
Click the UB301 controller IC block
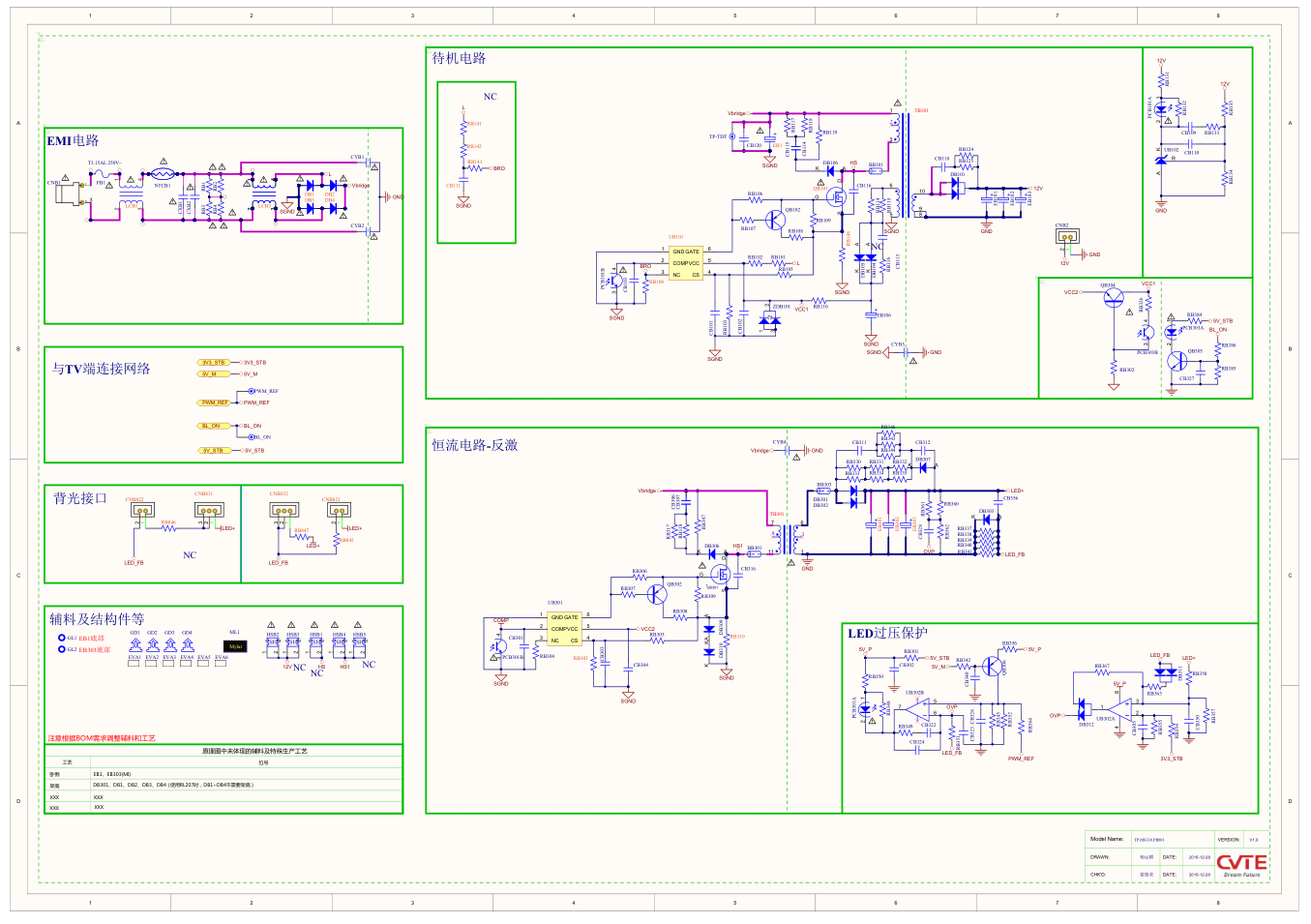click(x=564, y=629)
